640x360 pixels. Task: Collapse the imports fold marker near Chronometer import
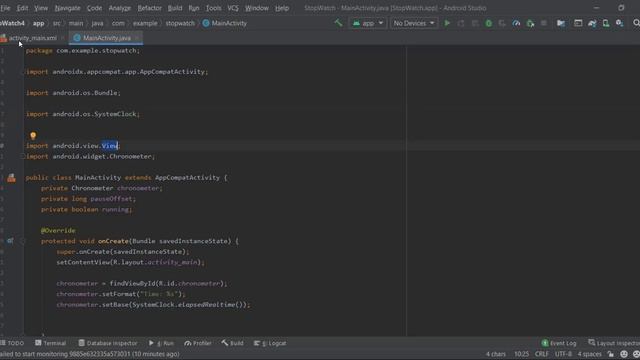(22, 156)
